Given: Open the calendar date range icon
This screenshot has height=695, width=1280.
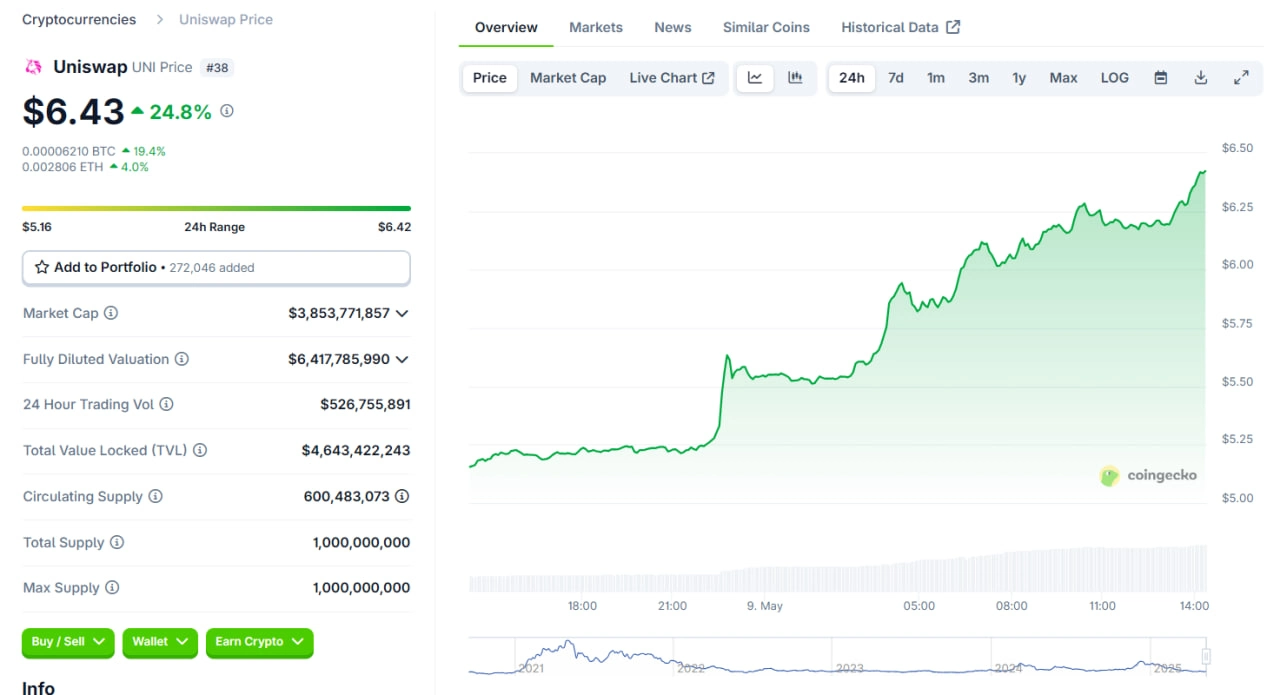Looking at the screenshot, I should [1161, 78].
